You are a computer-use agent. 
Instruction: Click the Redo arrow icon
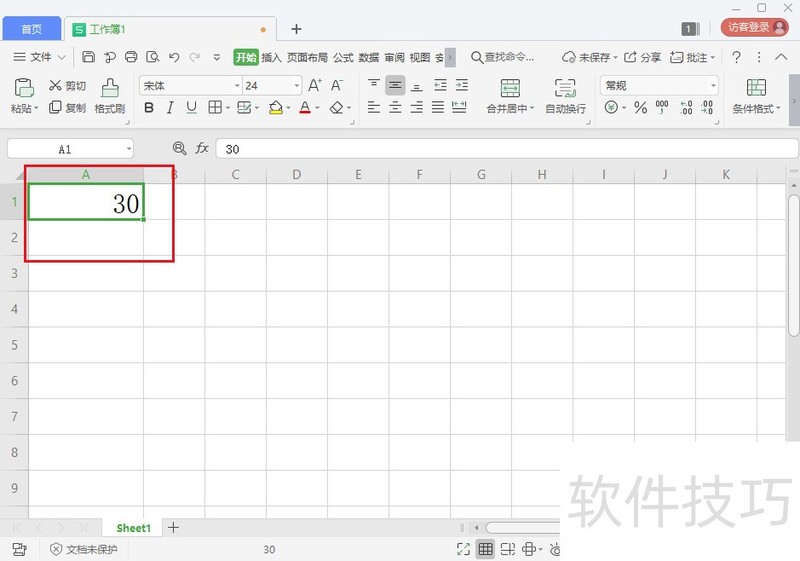click(195, 57)
